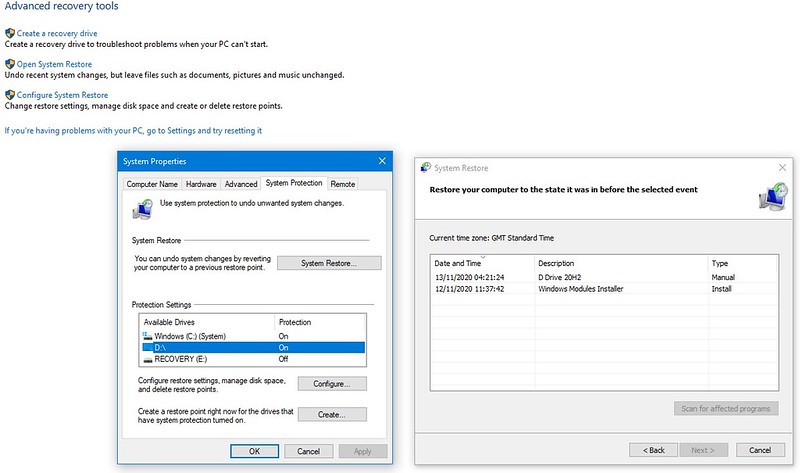Click the large System Restore computer clock icon
The width and height of the screenshot is (800, 473).
(x=773, y=196)
